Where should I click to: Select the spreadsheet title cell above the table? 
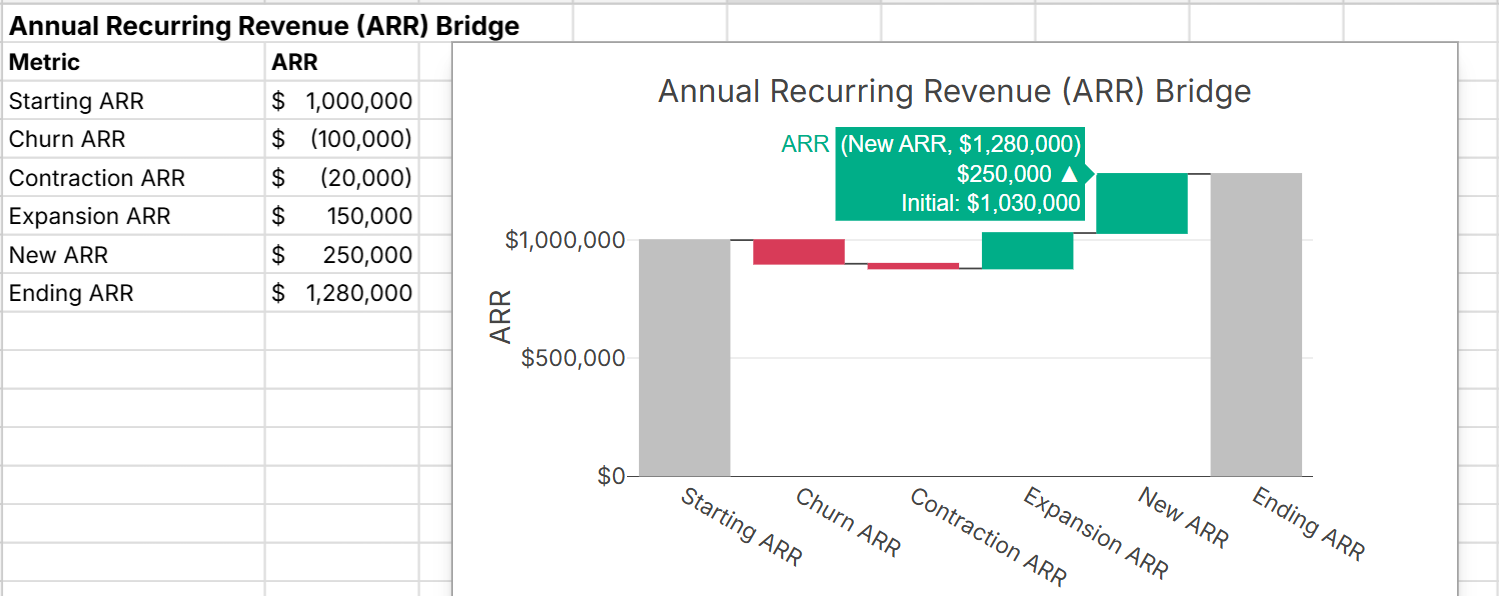(x=264, y=26)
